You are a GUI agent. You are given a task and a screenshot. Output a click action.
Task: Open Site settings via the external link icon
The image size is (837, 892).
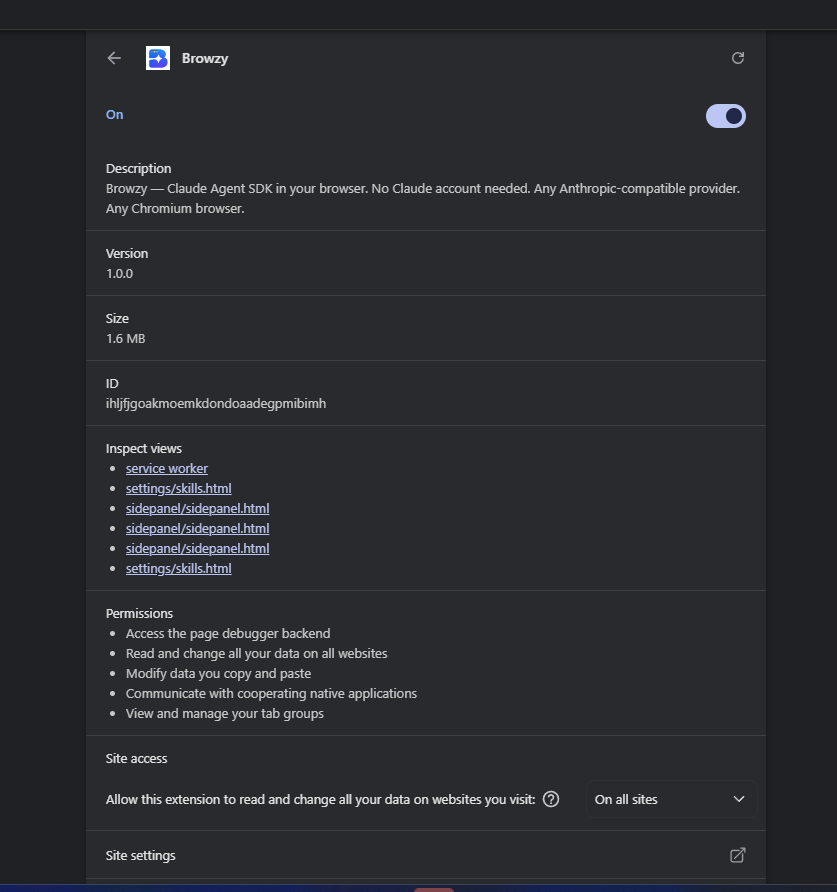click(x=737, y=855)
